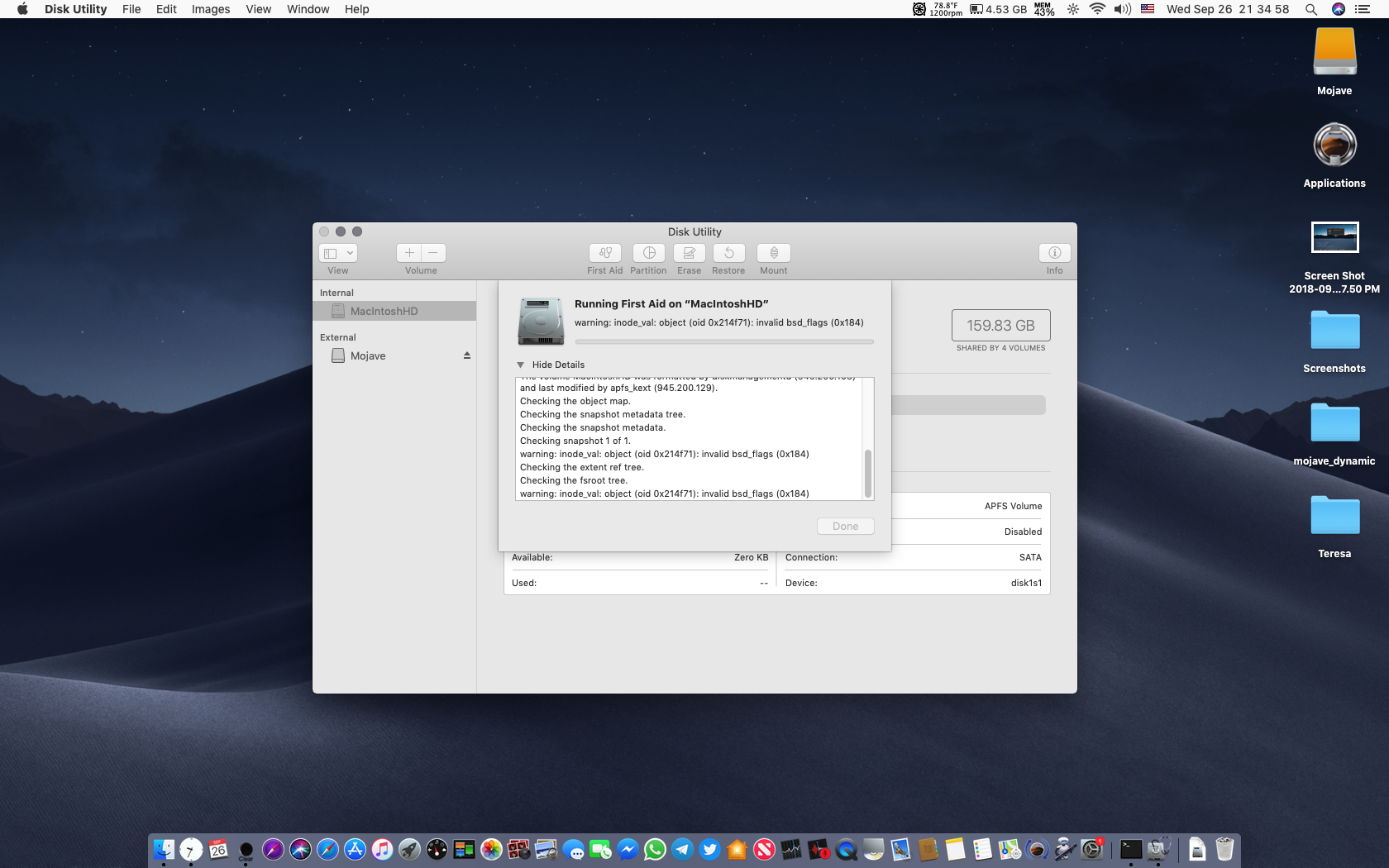This screenshot has width=1389, height=868.
Task: Click the 4.53 GB memory status item
Action: point(998,9)
